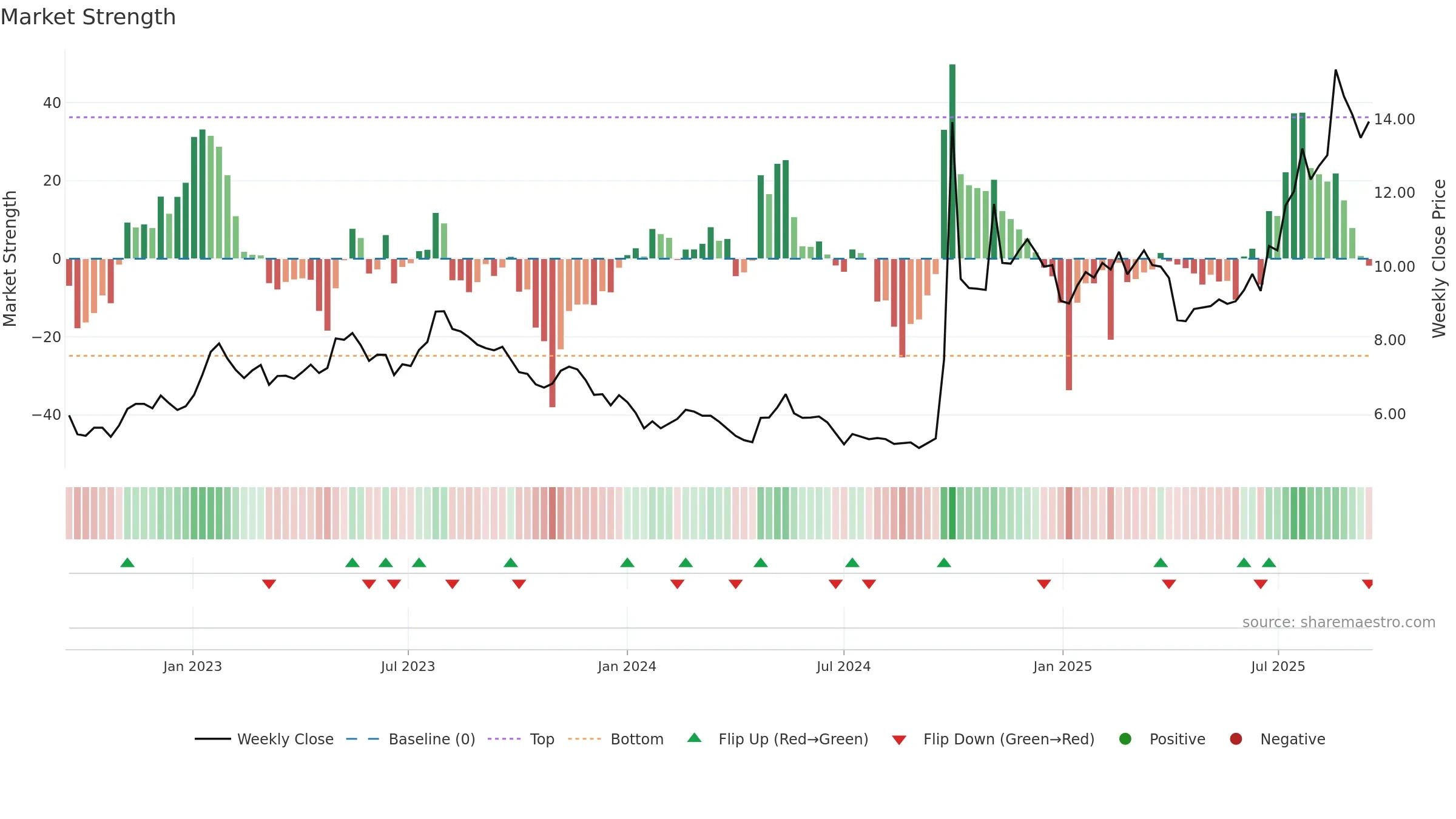Viewport: 1456px width, 819px height.
Task: Click the green Positive legend dot
Action: pyautogui.click(x=1125, y=739)
